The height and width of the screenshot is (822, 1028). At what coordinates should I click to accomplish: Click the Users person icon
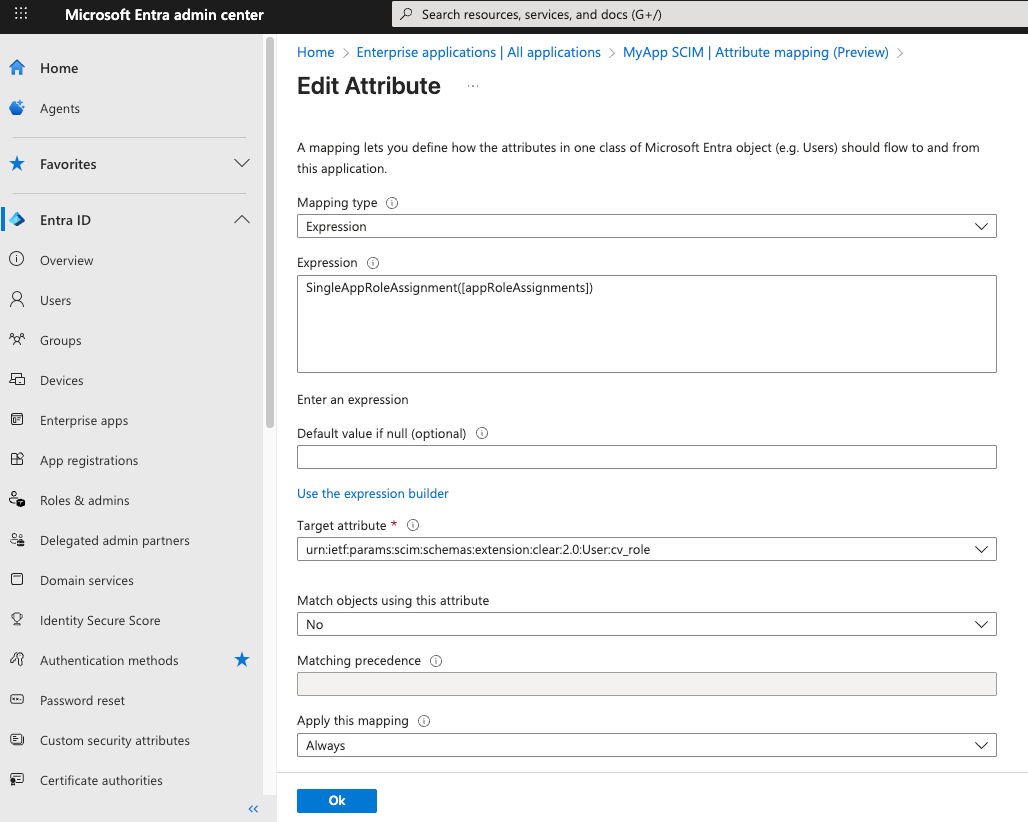point(17,300)
